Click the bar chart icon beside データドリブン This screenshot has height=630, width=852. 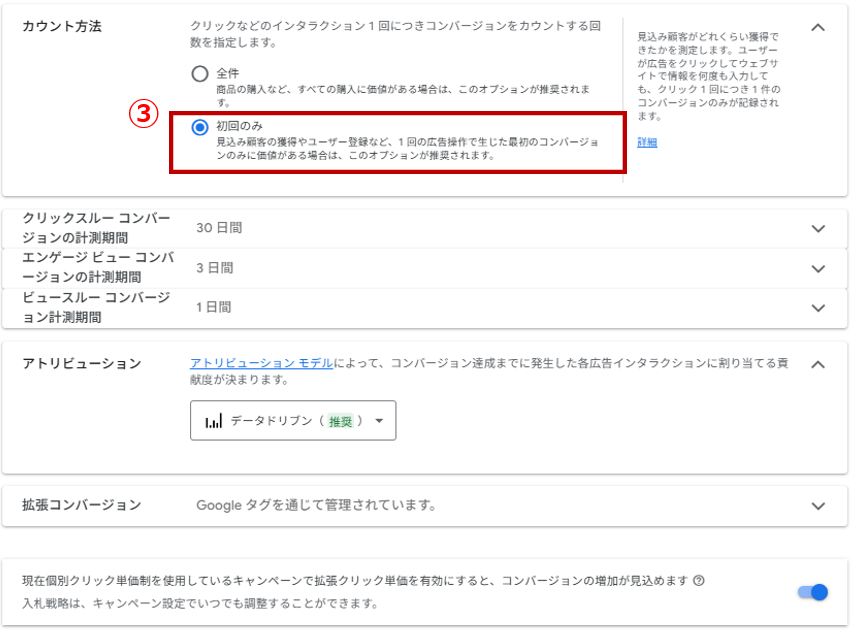tap(213, 421)
